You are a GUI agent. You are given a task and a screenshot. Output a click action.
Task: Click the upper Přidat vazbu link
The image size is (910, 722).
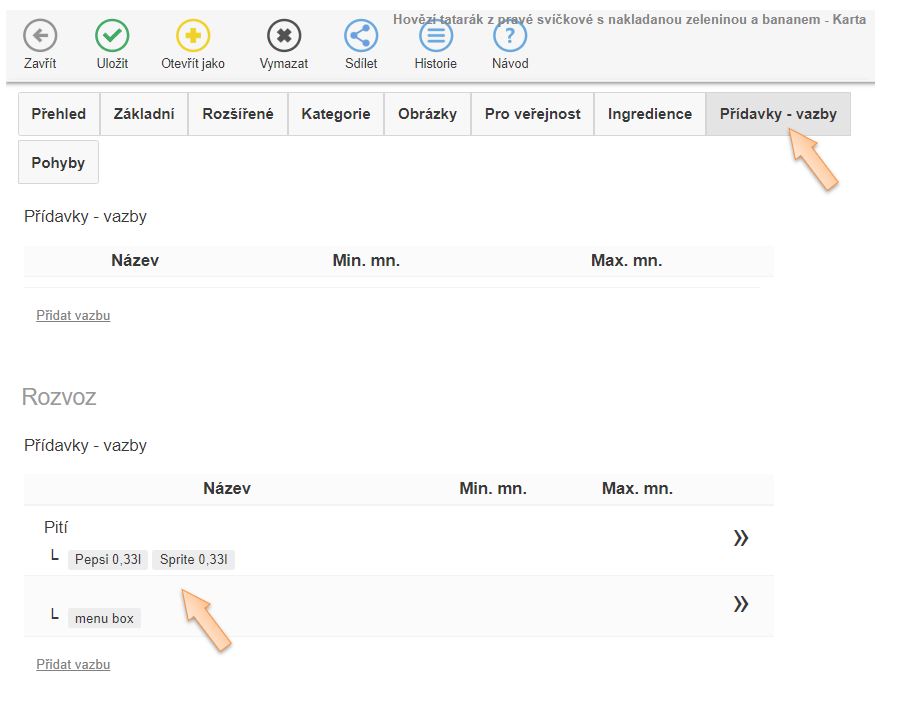(x=73, y=316)
